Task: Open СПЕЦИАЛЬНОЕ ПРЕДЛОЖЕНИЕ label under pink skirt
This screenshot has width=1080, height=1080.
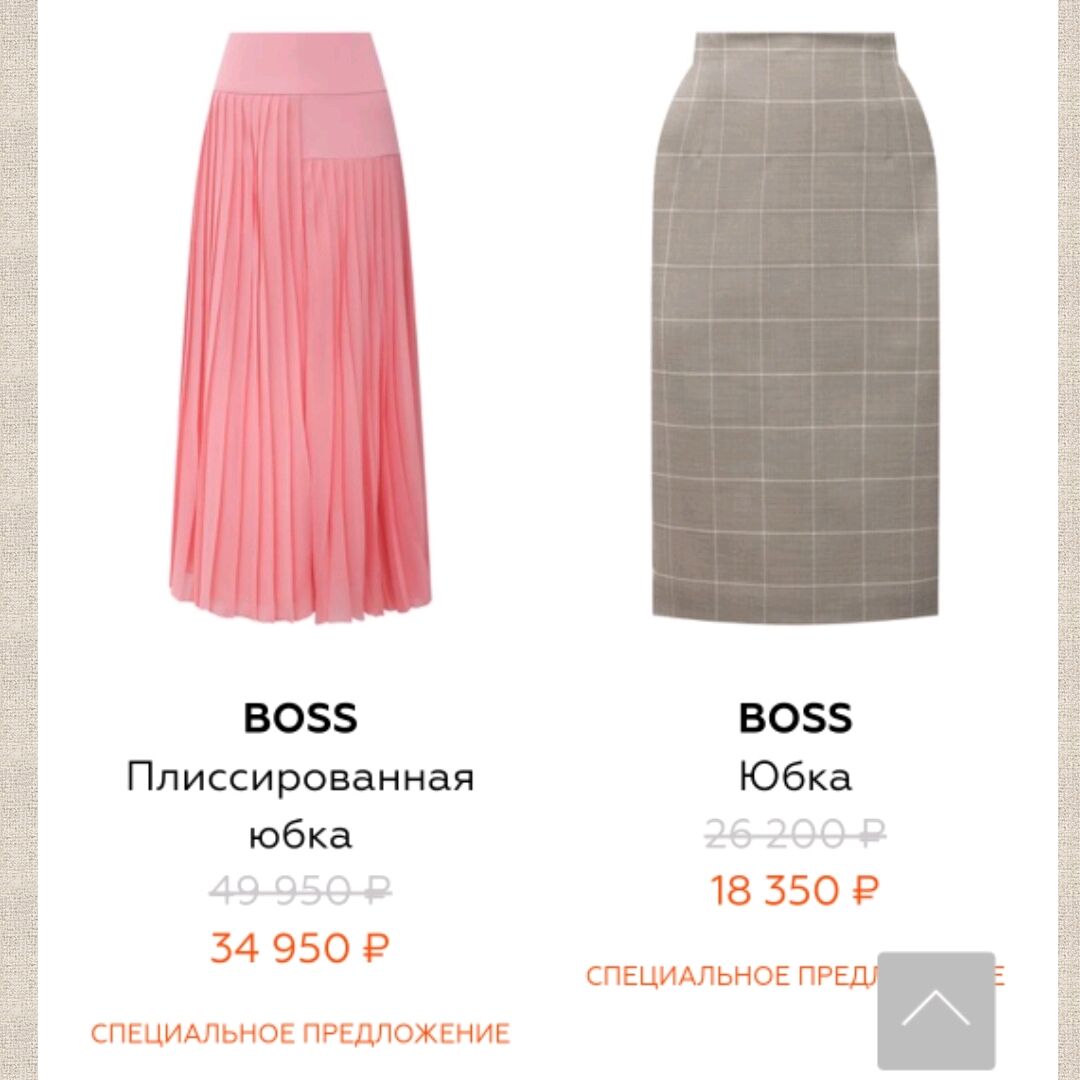Action: point(300,1033)
